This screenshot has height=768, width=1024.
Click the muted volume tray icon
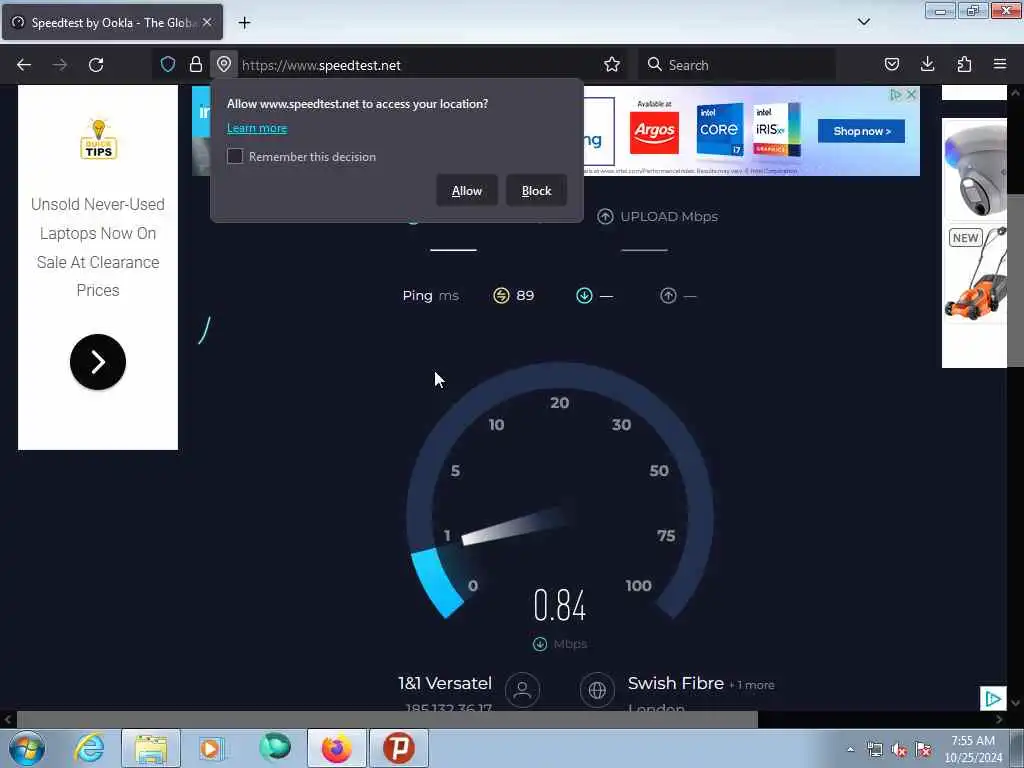[x=899, y=750]
